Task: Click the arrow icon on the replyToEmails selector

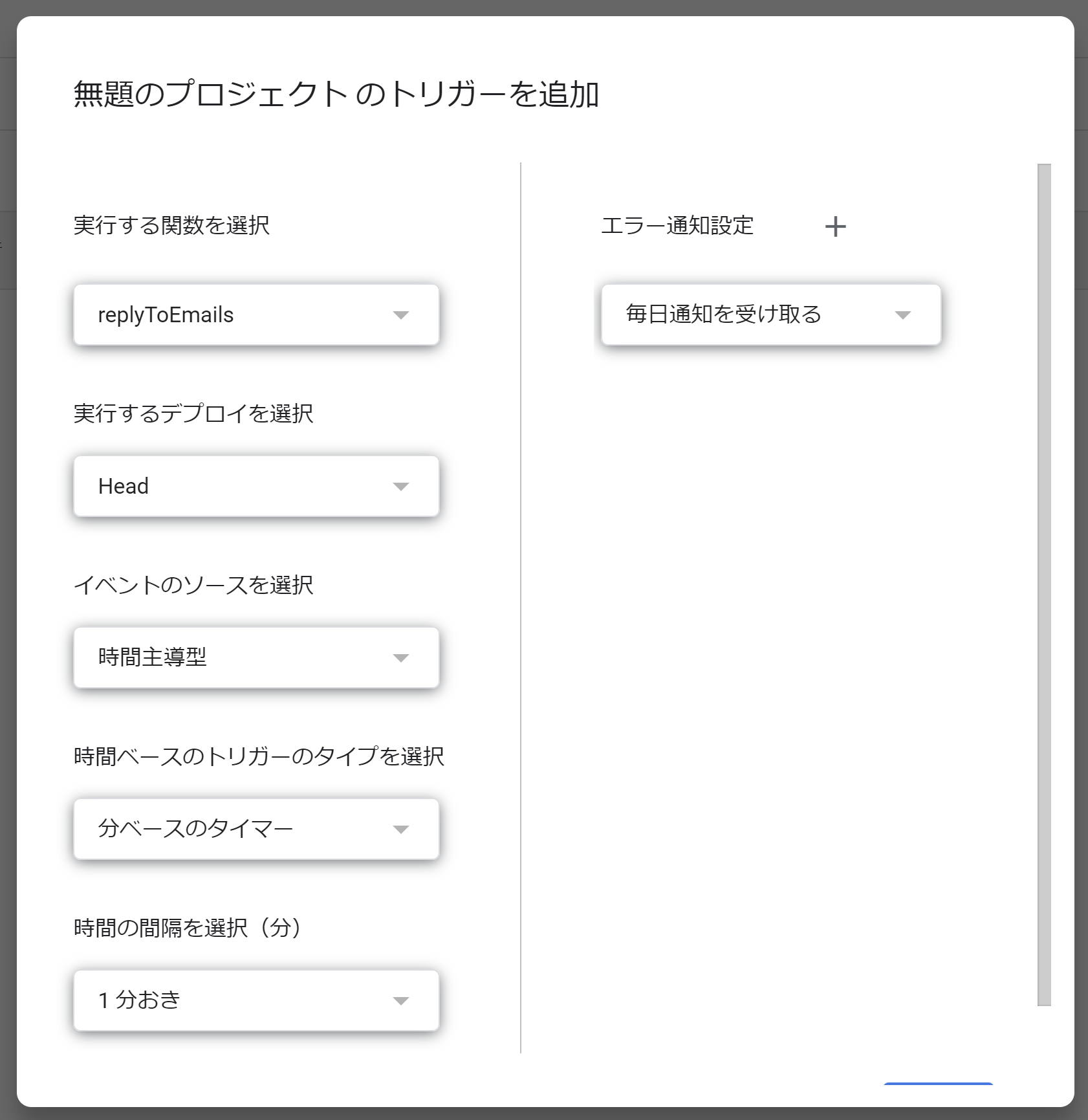Action: click(401, 315)
